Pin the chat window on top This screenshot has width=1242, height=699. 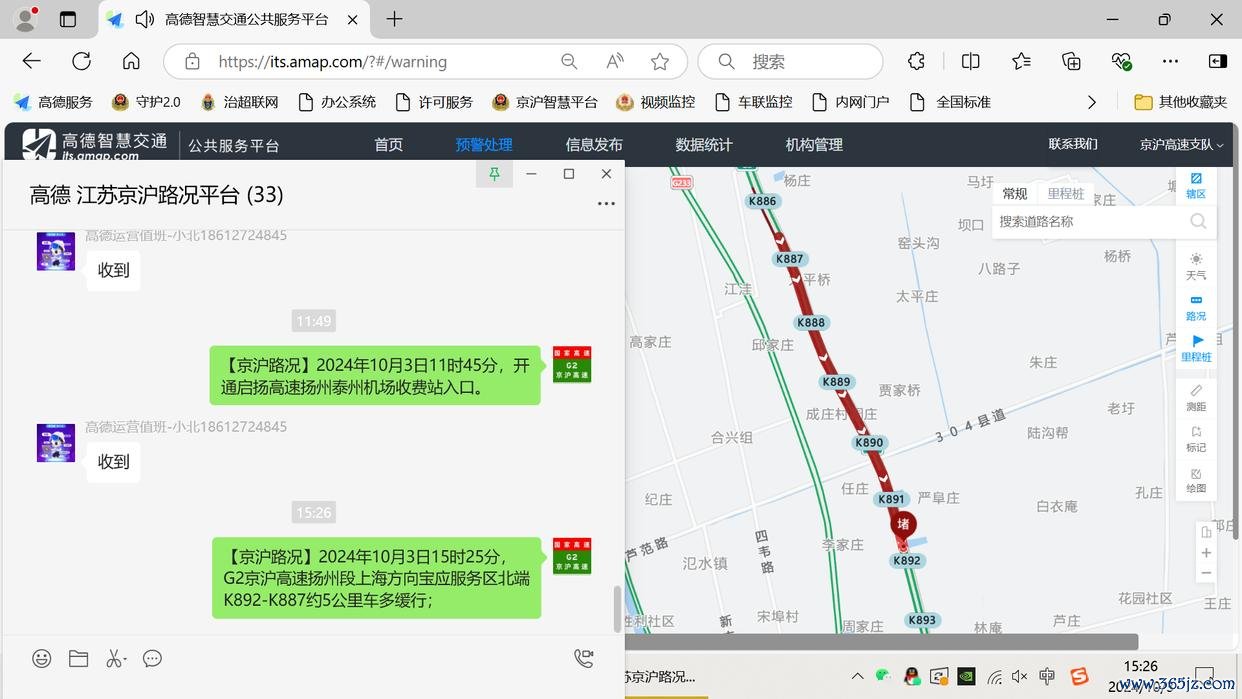tap(494, 174)
